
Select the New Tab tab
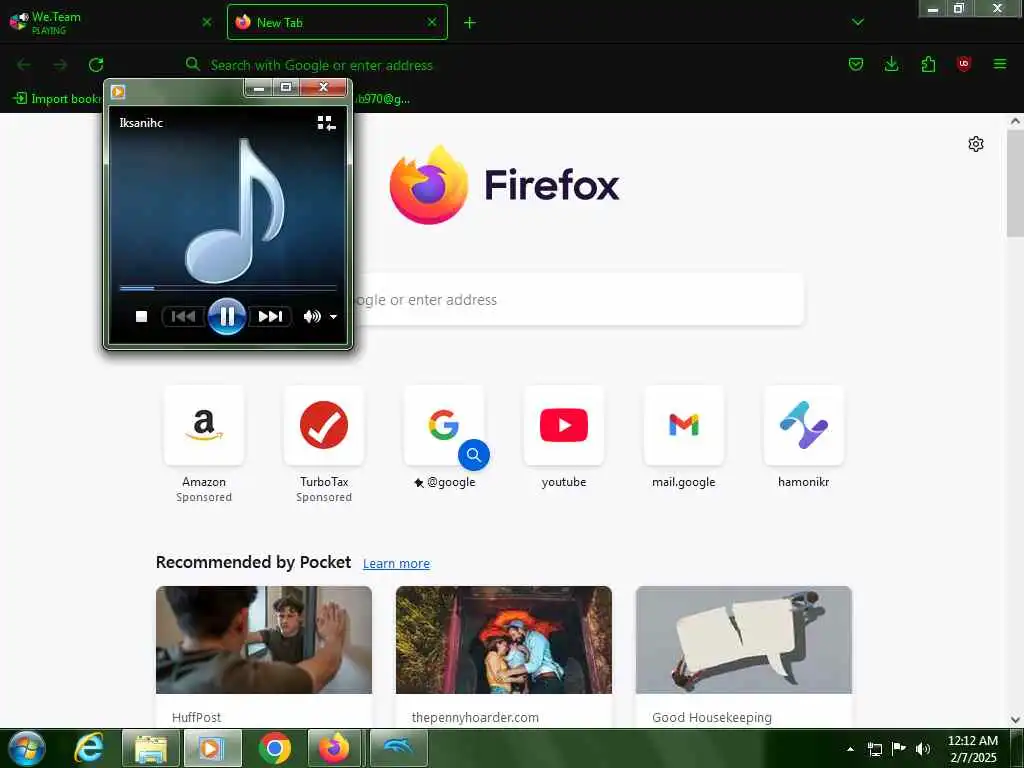coord(337,22)
